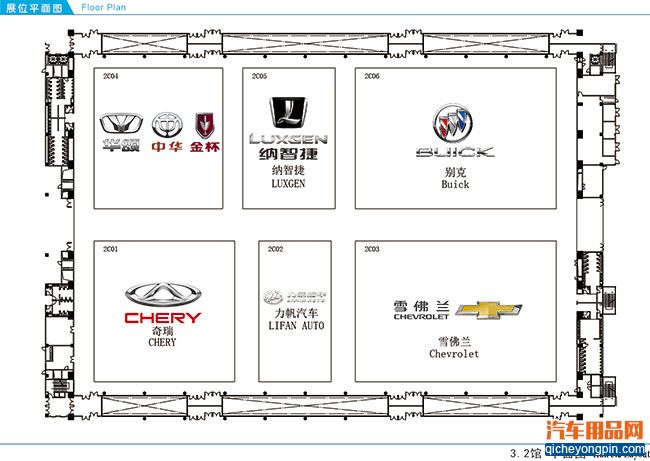Click the Luxgen emblem logo
Viewport: 650px width, 461px height.
point(288,113)
